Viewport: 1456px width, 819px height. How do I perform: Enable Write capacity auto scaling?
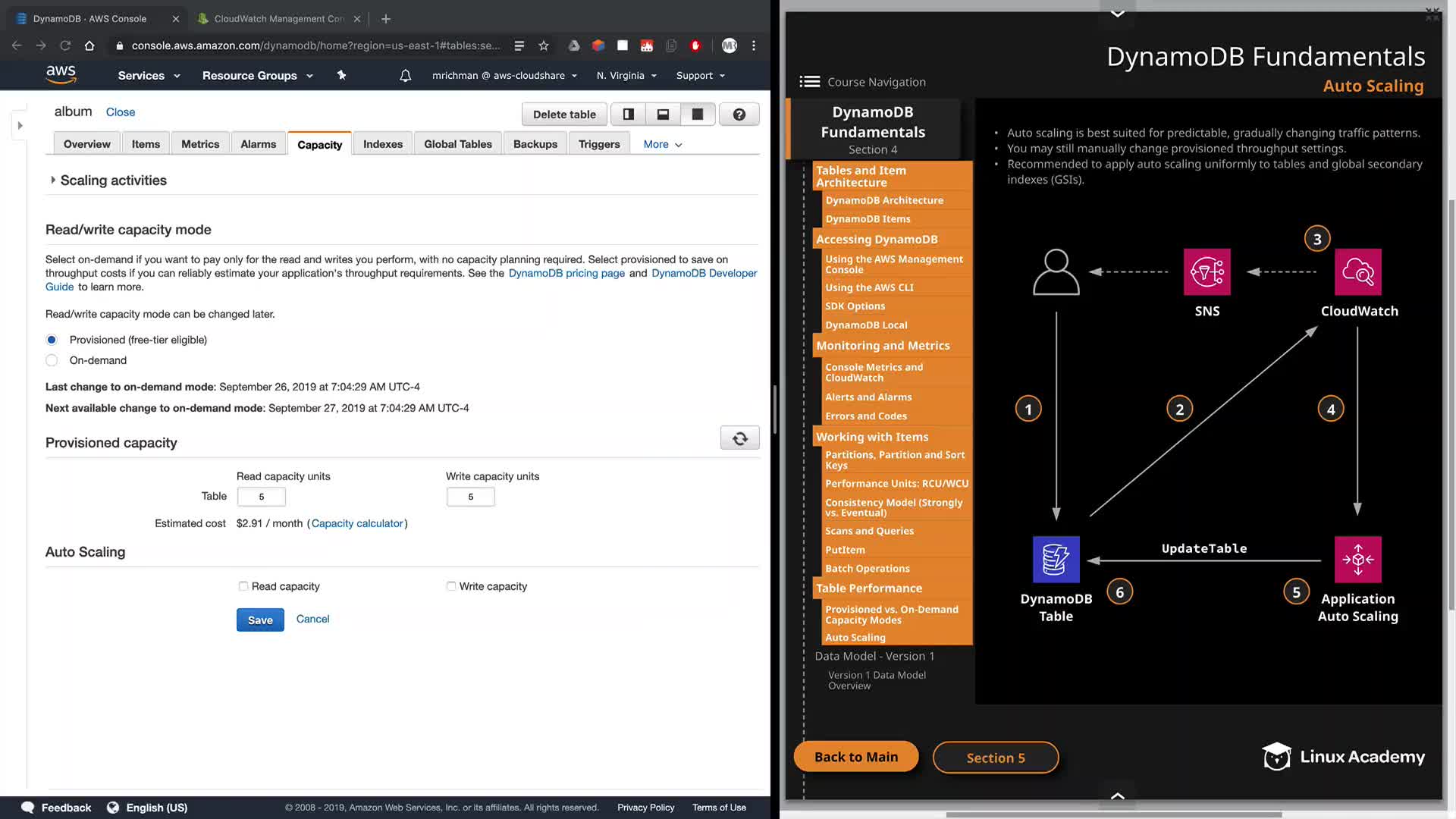[451, 586]
